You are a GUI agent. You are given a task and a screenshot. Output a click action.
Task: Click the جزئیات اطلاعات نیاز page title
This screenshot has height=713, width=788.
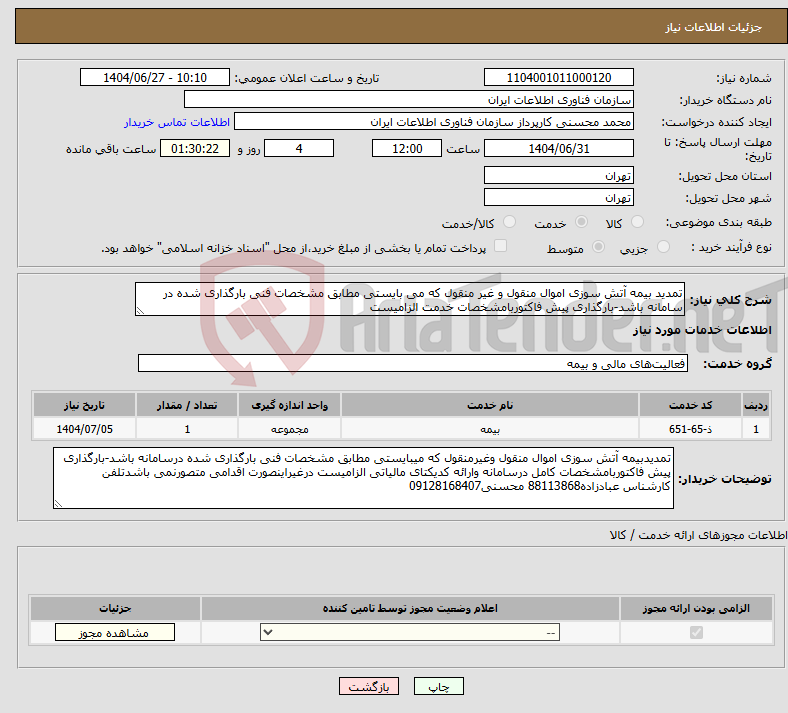(x=714, y=27)
